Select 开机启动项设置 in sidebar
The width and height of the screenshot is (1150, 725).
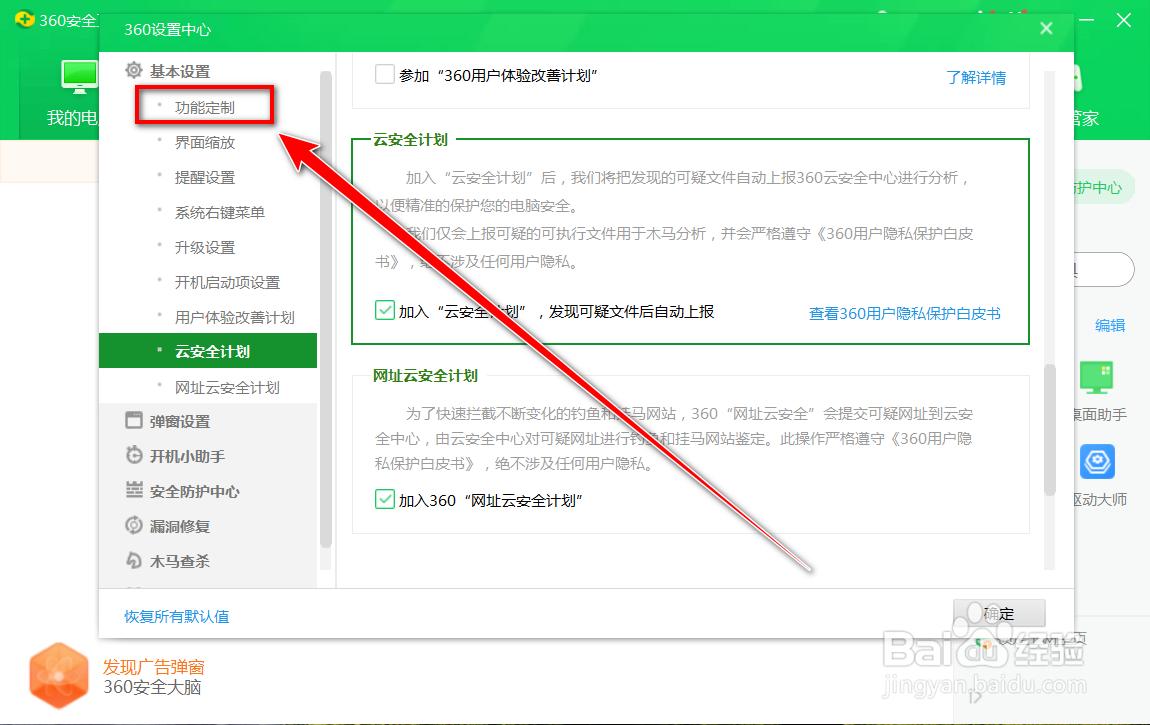[x=227, y=282]
